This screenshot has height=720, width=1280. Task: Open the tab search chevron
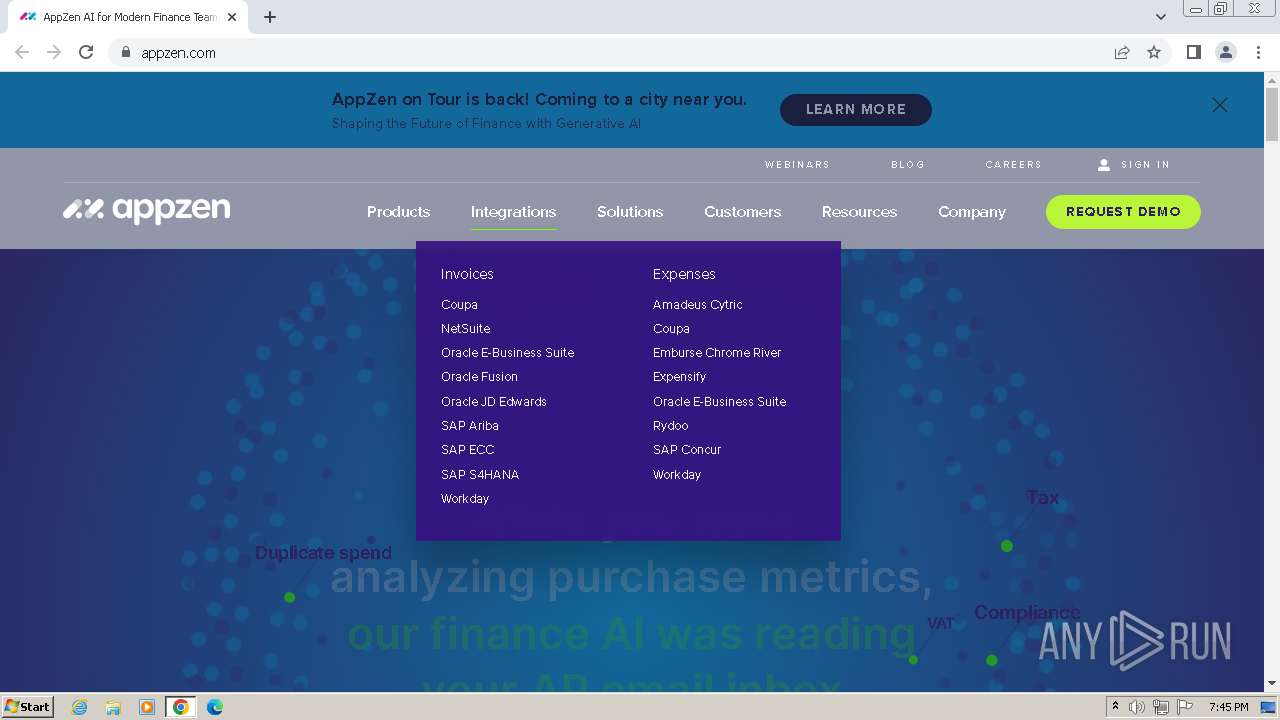click(x=1161, y=17)
